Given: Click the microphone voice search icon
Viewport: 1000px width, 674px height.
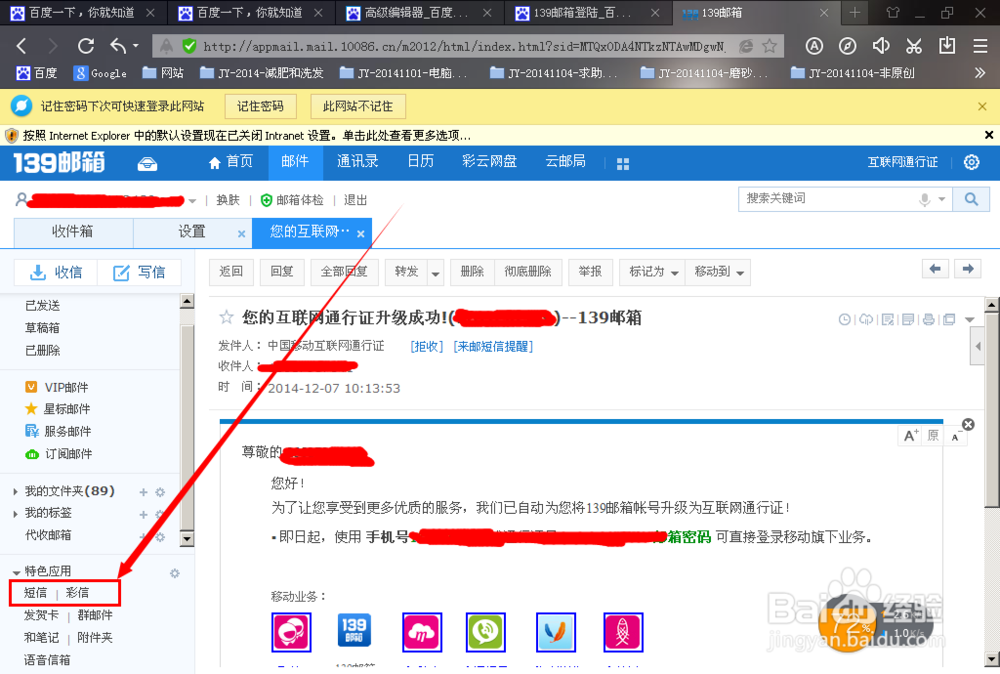Looking at the screenshot, I should (x=924, y=200).
